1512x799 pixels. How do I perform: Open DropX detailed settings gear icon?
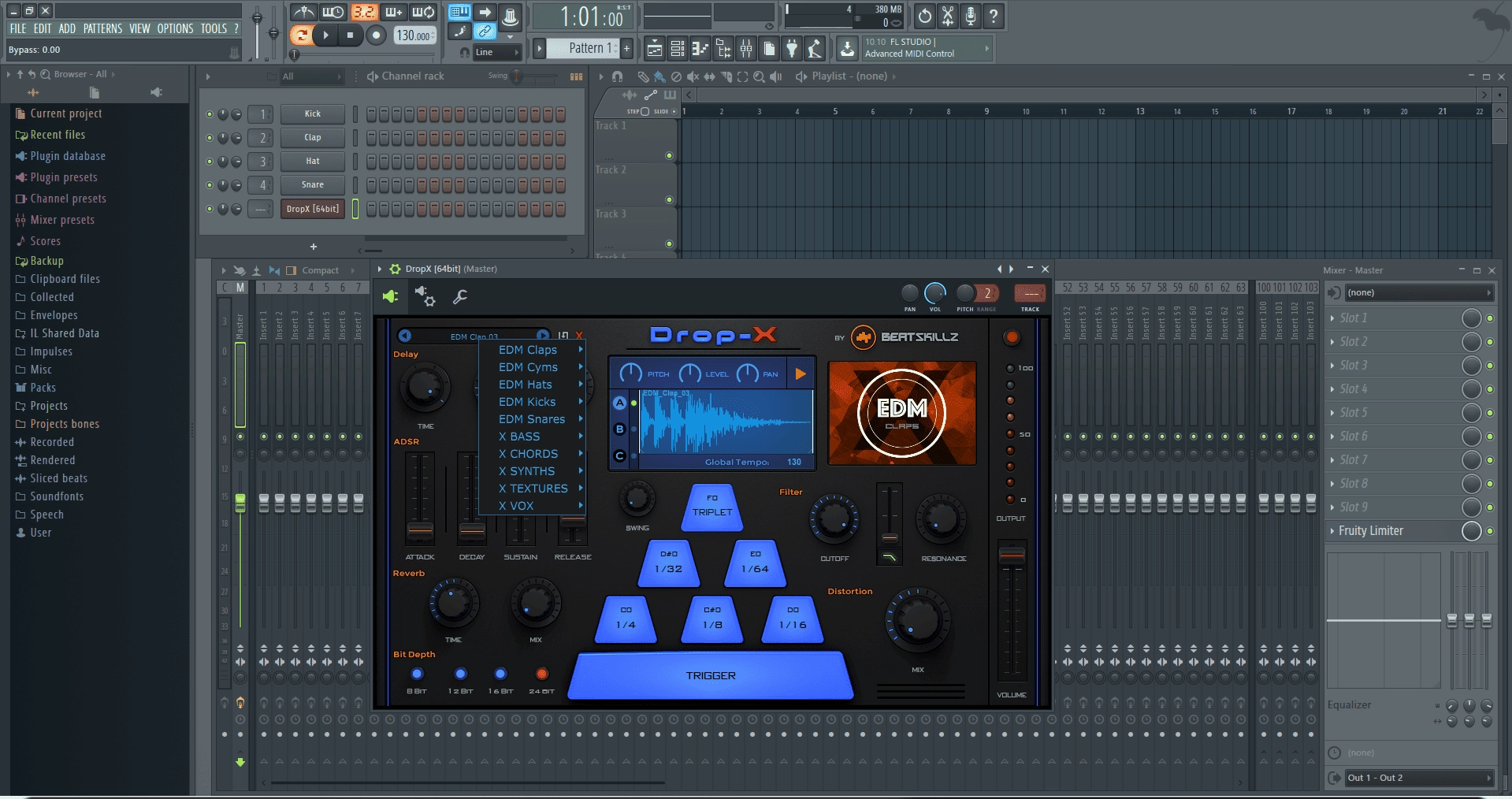point(425,296)
